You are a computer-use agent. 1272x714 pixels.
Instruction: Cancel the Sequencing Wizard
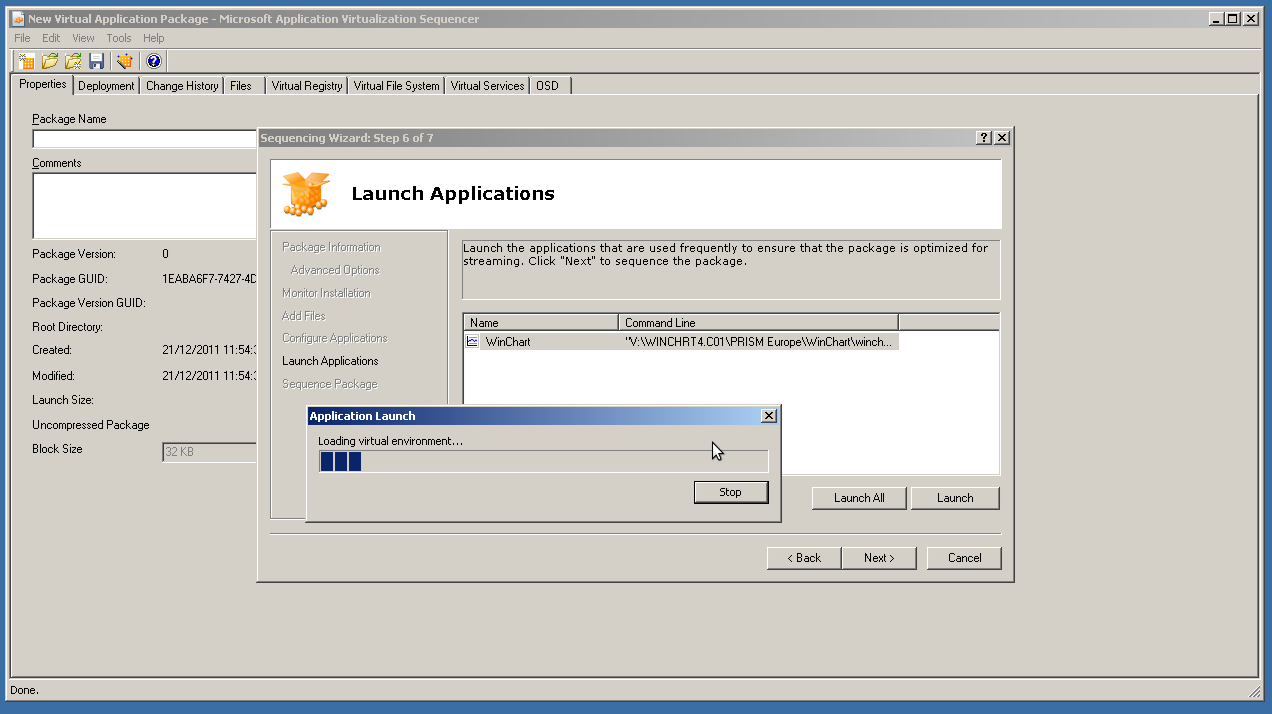tap(964, 558)
